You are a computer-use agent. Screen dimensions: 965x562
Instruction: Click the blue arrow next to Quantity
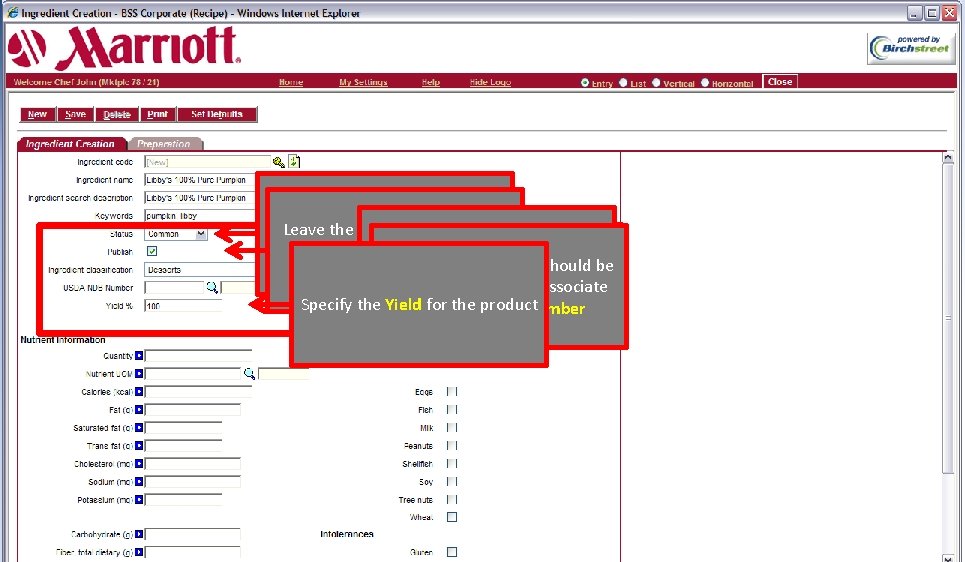point(139,356)
